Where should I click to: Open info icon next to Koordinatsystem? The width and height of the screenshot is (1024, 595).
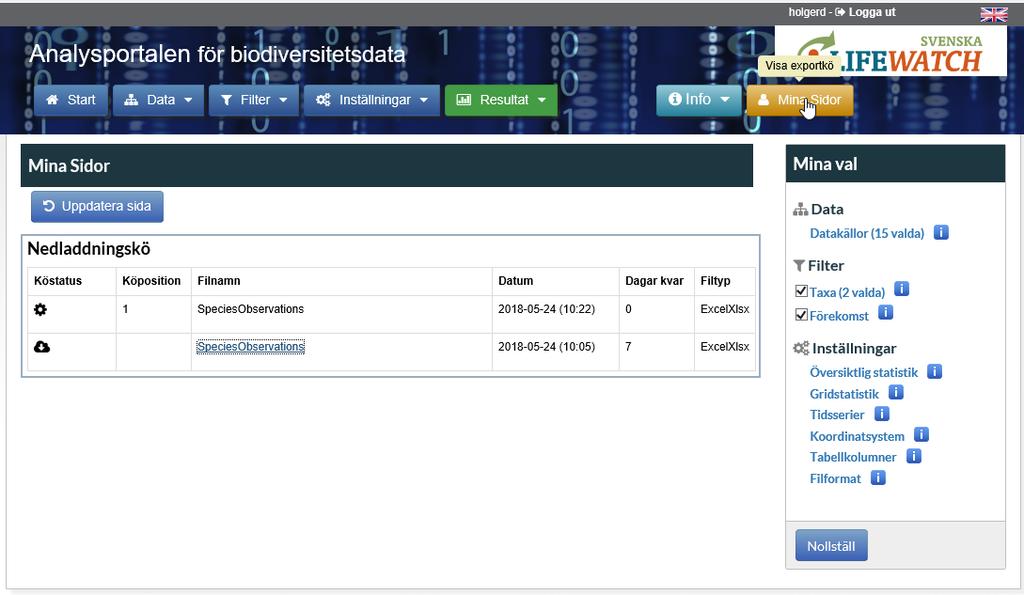coord(921,434)
